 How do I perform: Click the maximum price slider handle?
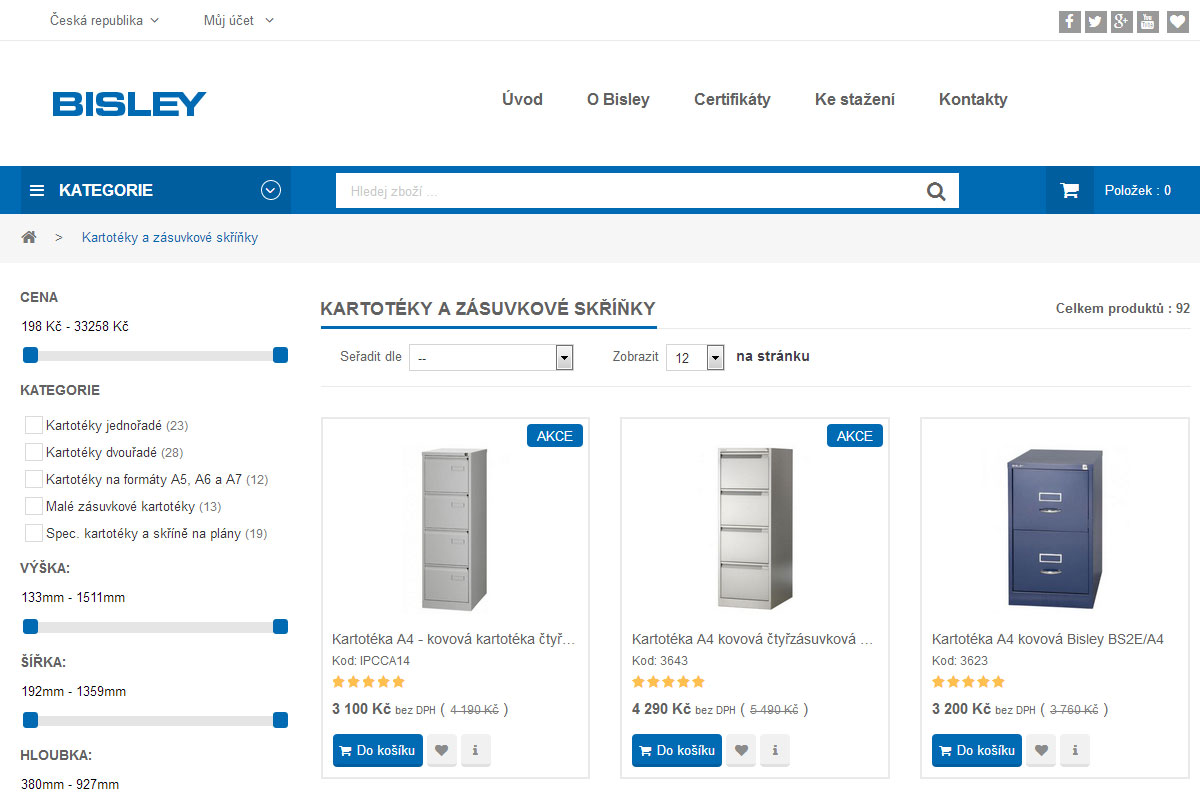pos(280,355)
